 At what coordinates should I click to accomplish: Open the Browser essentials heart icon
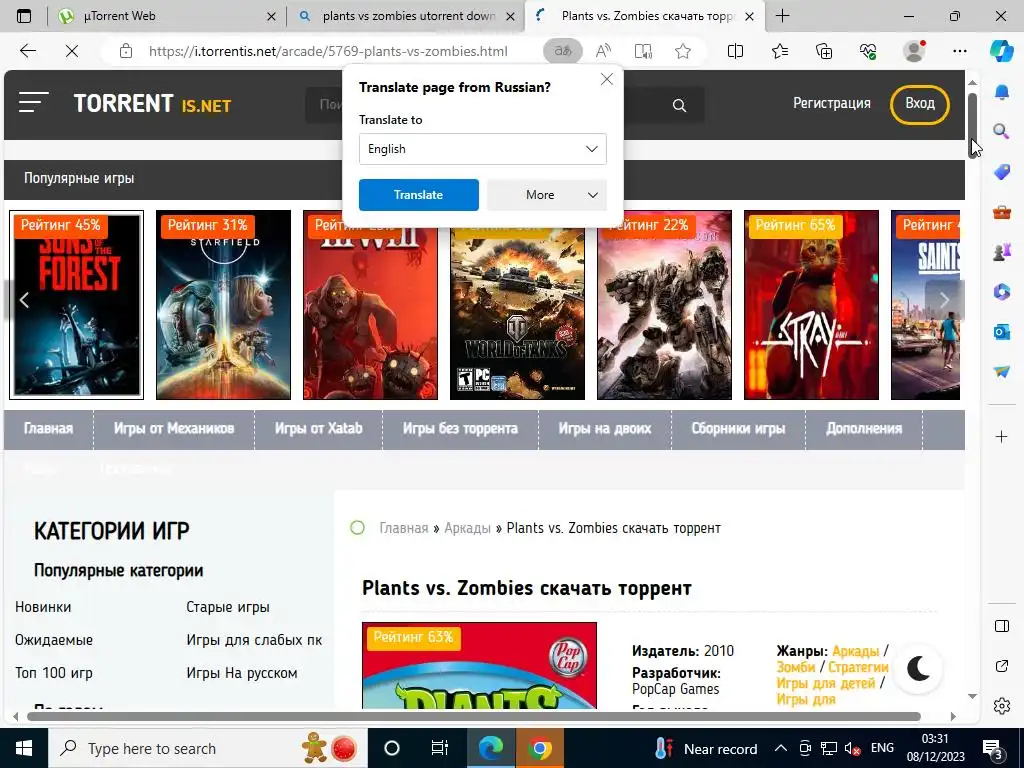(868, 51)
